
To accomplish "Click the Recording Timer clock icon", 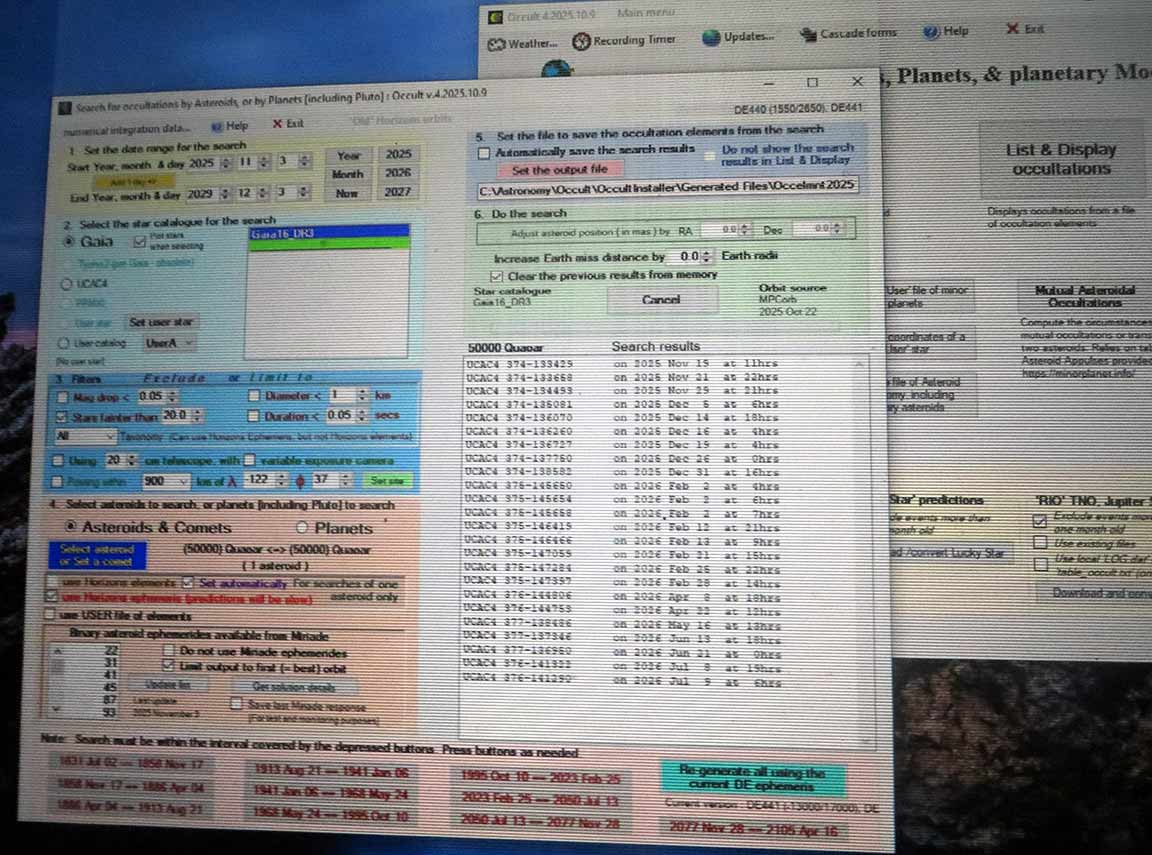I will coord(581,40).
